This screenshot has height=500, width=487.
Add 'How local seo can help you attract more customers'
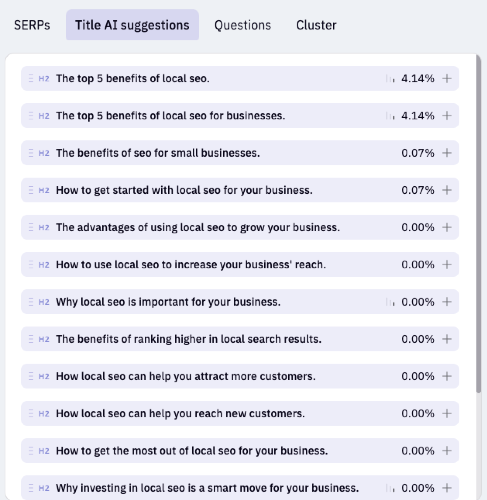(447, 376)
